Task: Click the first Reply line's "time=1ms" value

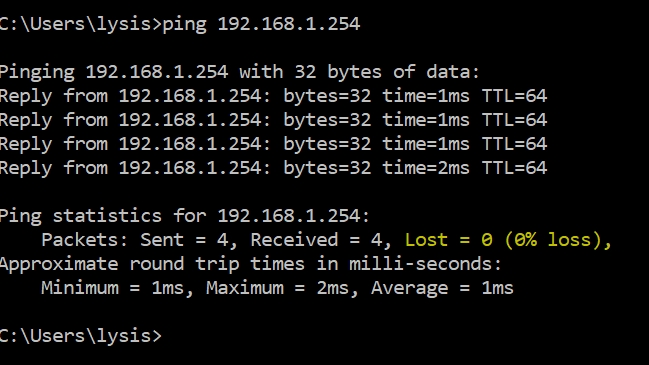Action: coord(425,96)
